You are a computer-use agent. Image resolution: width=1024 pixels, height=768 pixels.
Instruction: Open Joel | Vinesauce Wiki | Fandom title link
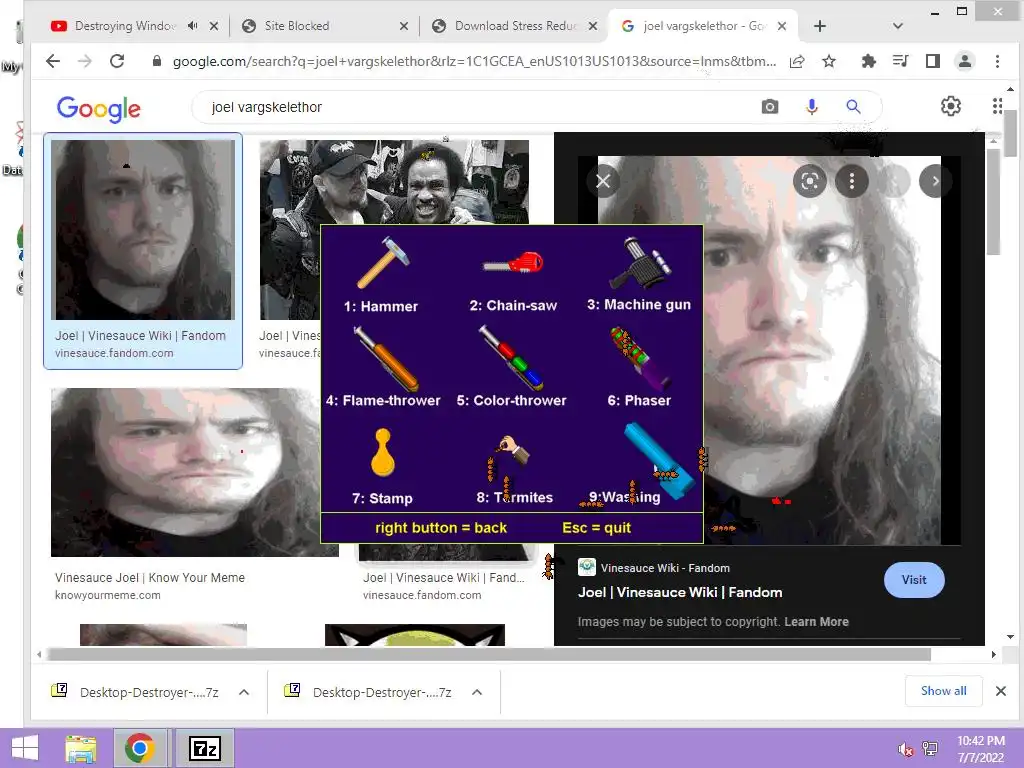tap(680, 592)
